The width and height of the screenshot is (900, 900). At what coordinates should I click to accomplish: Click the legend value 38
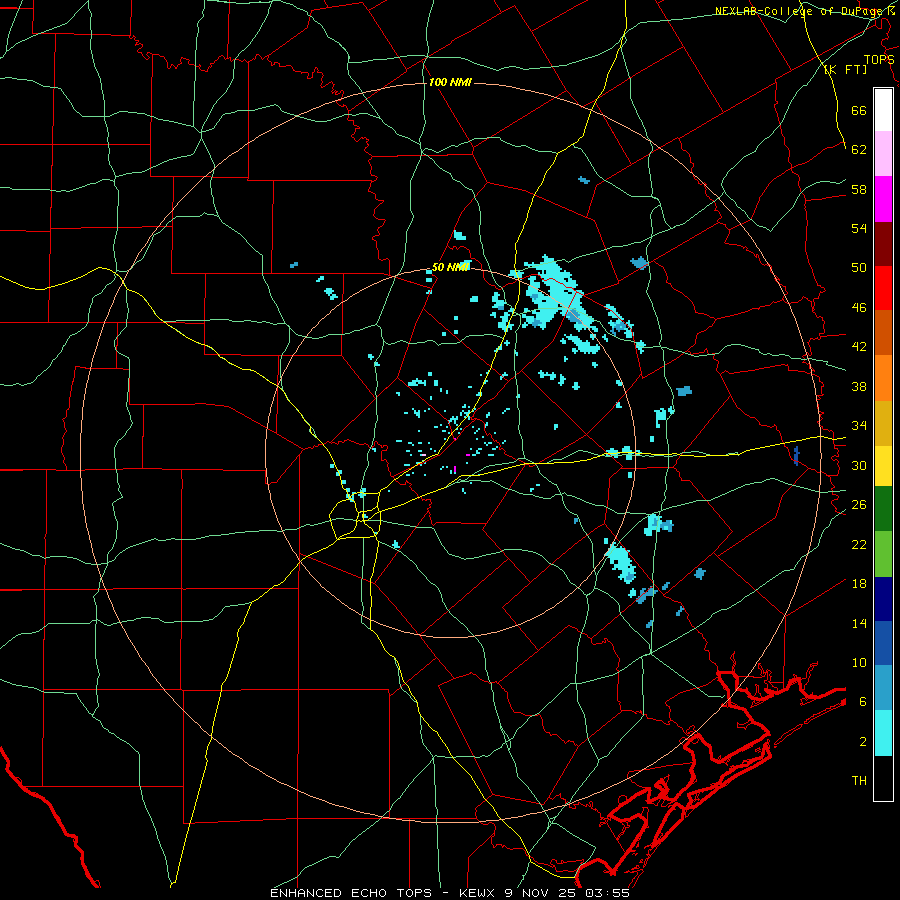tap(859, 386)
